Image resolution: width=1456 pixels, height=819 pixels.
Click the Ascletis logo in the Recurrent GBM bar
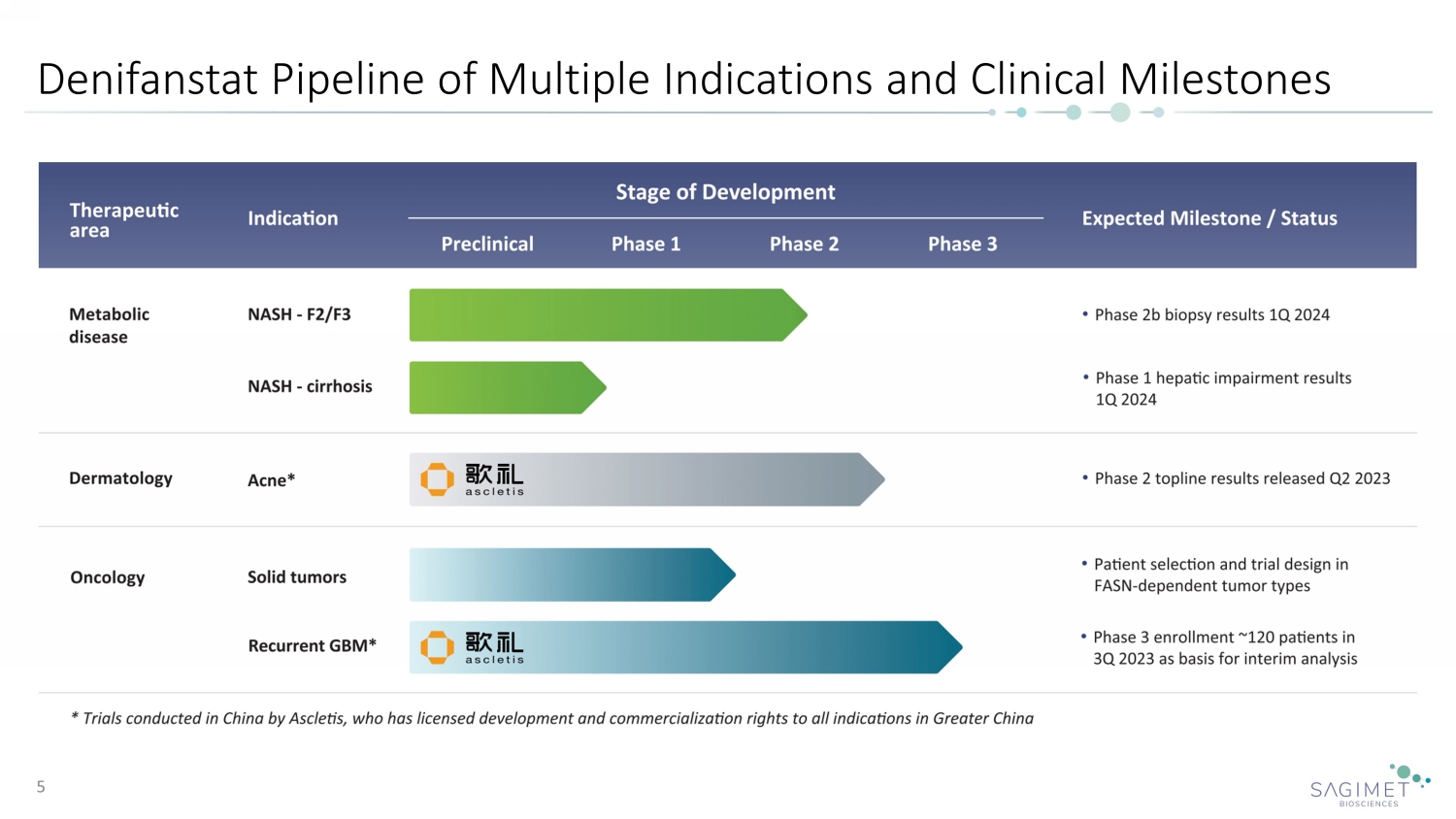[473, 647]
